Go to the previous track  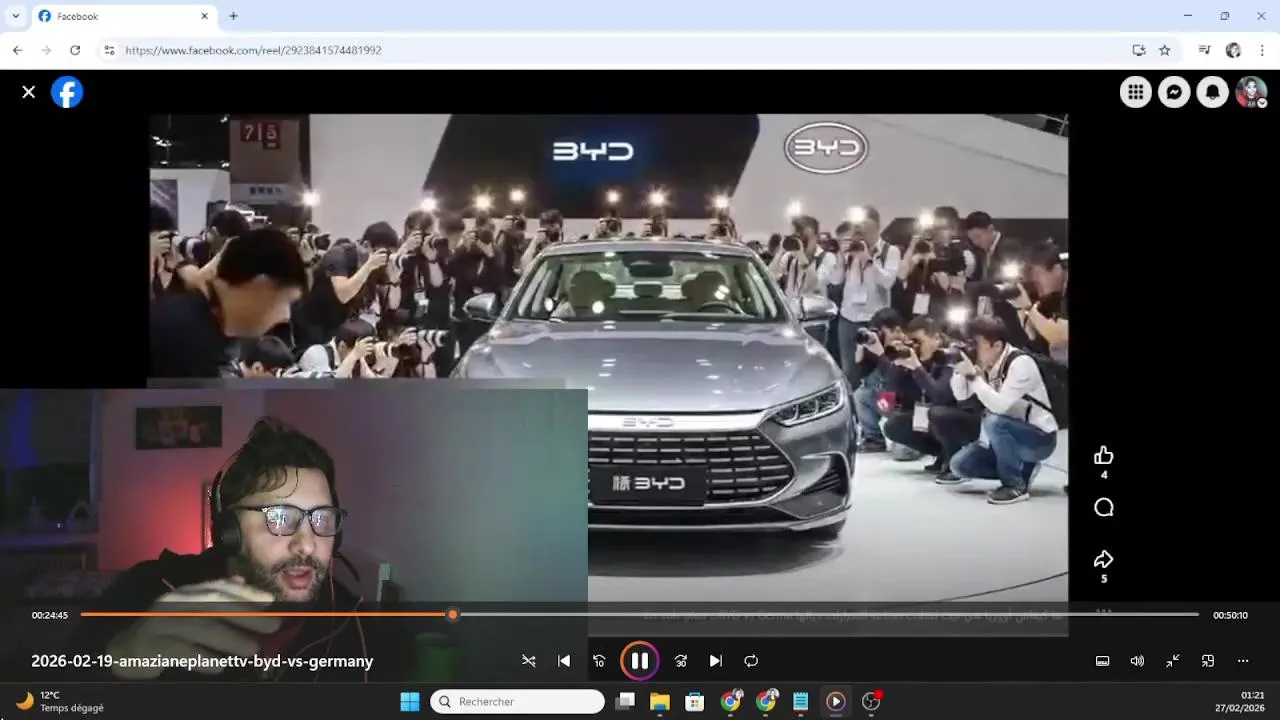(x=564, y=661)
